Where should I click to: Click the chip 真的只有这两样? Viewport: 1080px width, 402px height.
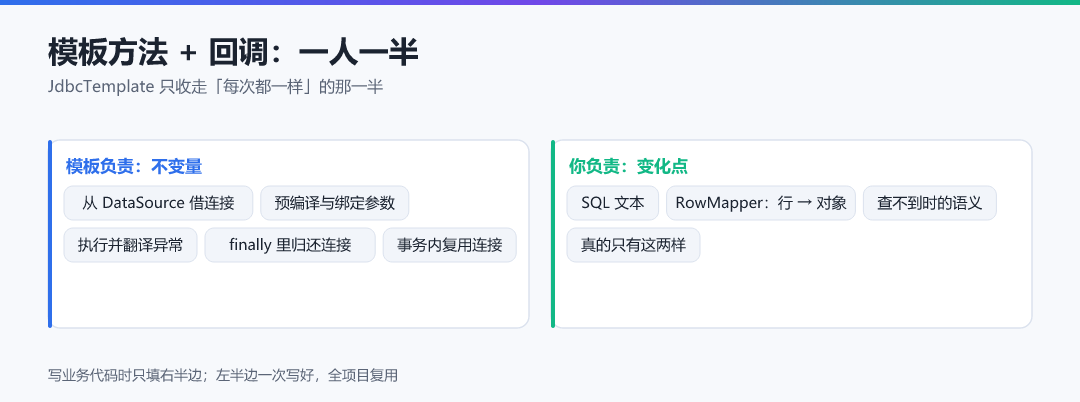633,245
